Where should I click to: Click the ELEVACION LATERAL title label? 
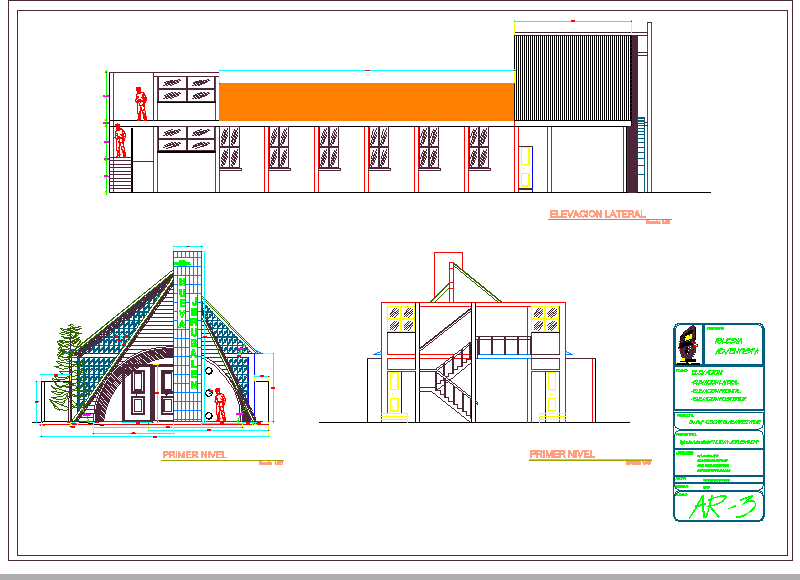click(597, 214)
